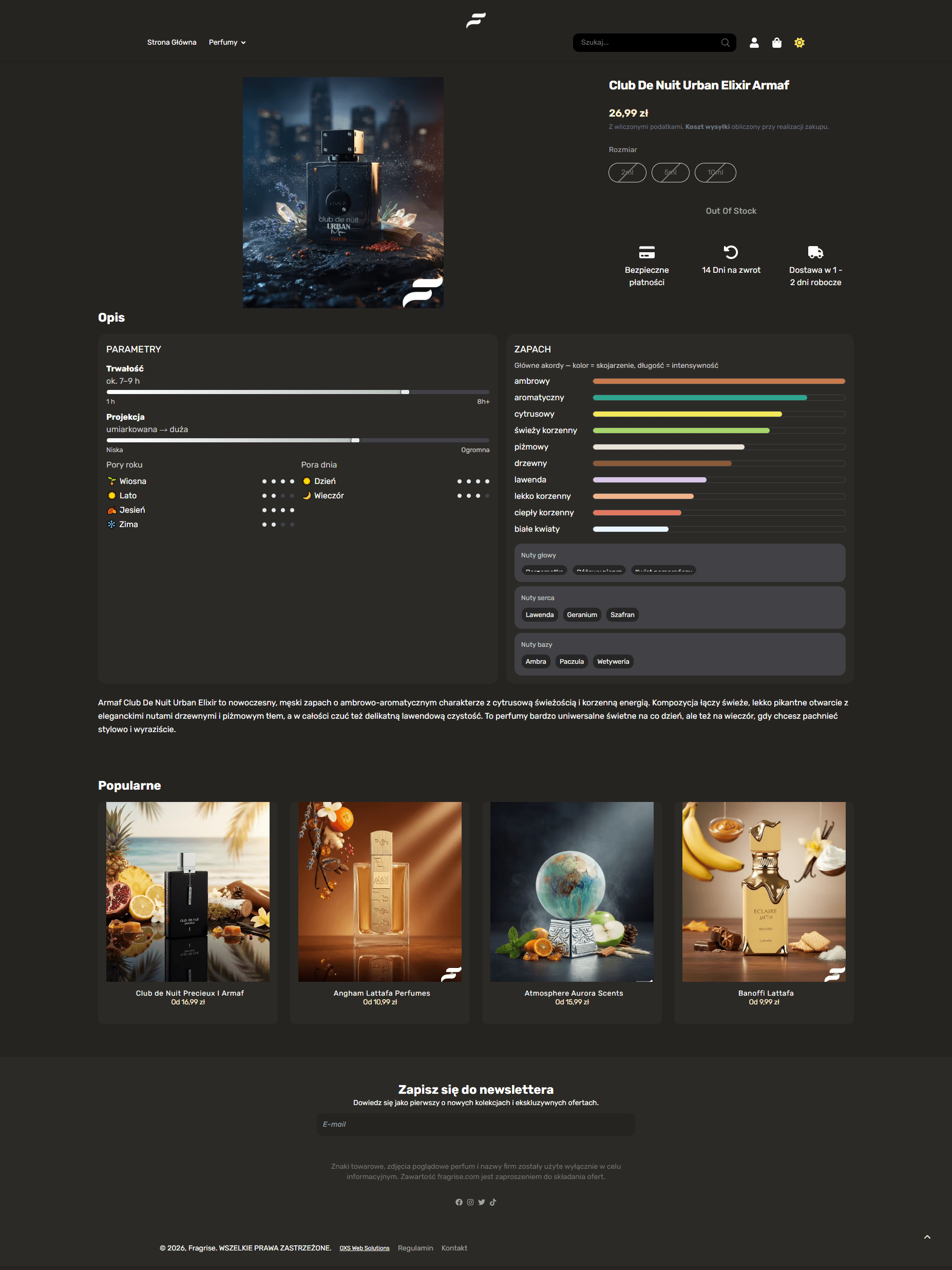Viewport: 952px width, 1270px height.
Task: Click the price 26,99 zł
Action: coord(629,113)
